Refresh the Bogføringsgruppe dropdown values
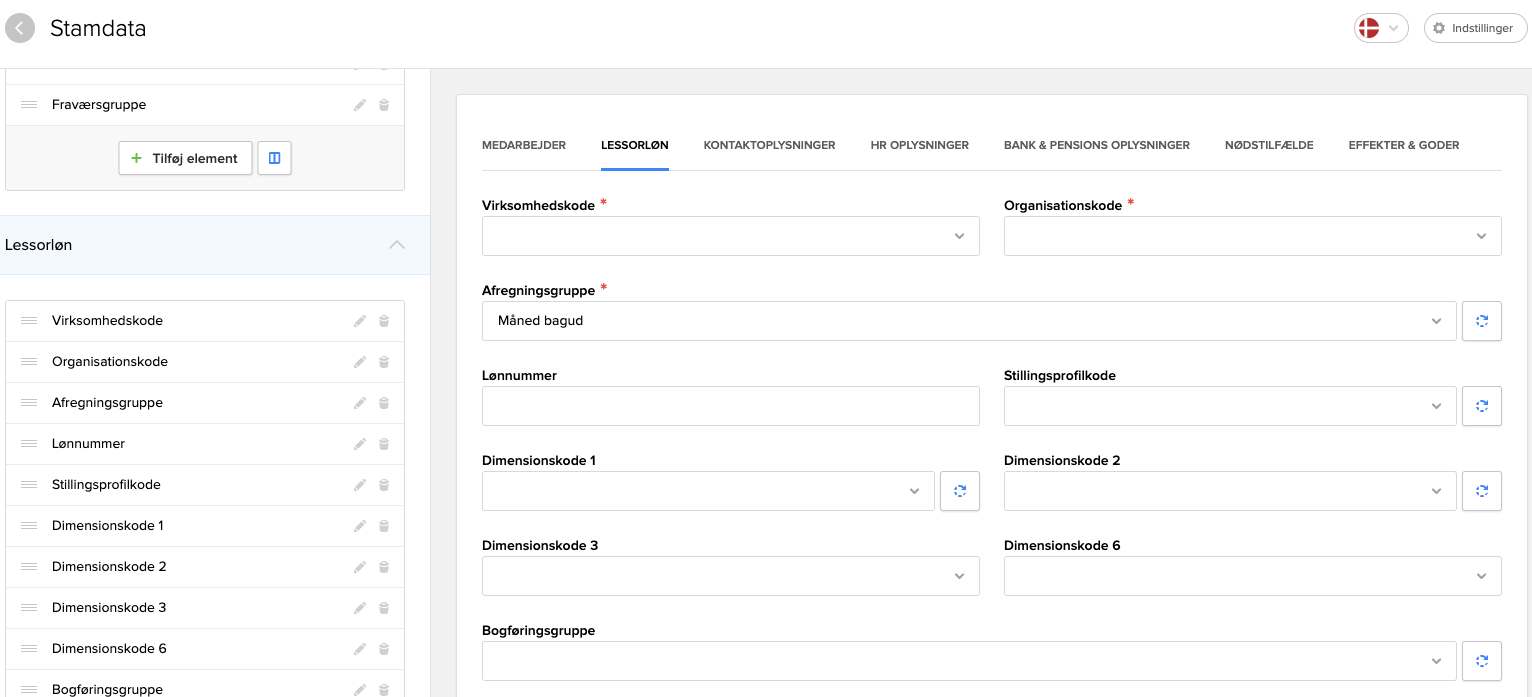1532x697 pixels. 1481,661
